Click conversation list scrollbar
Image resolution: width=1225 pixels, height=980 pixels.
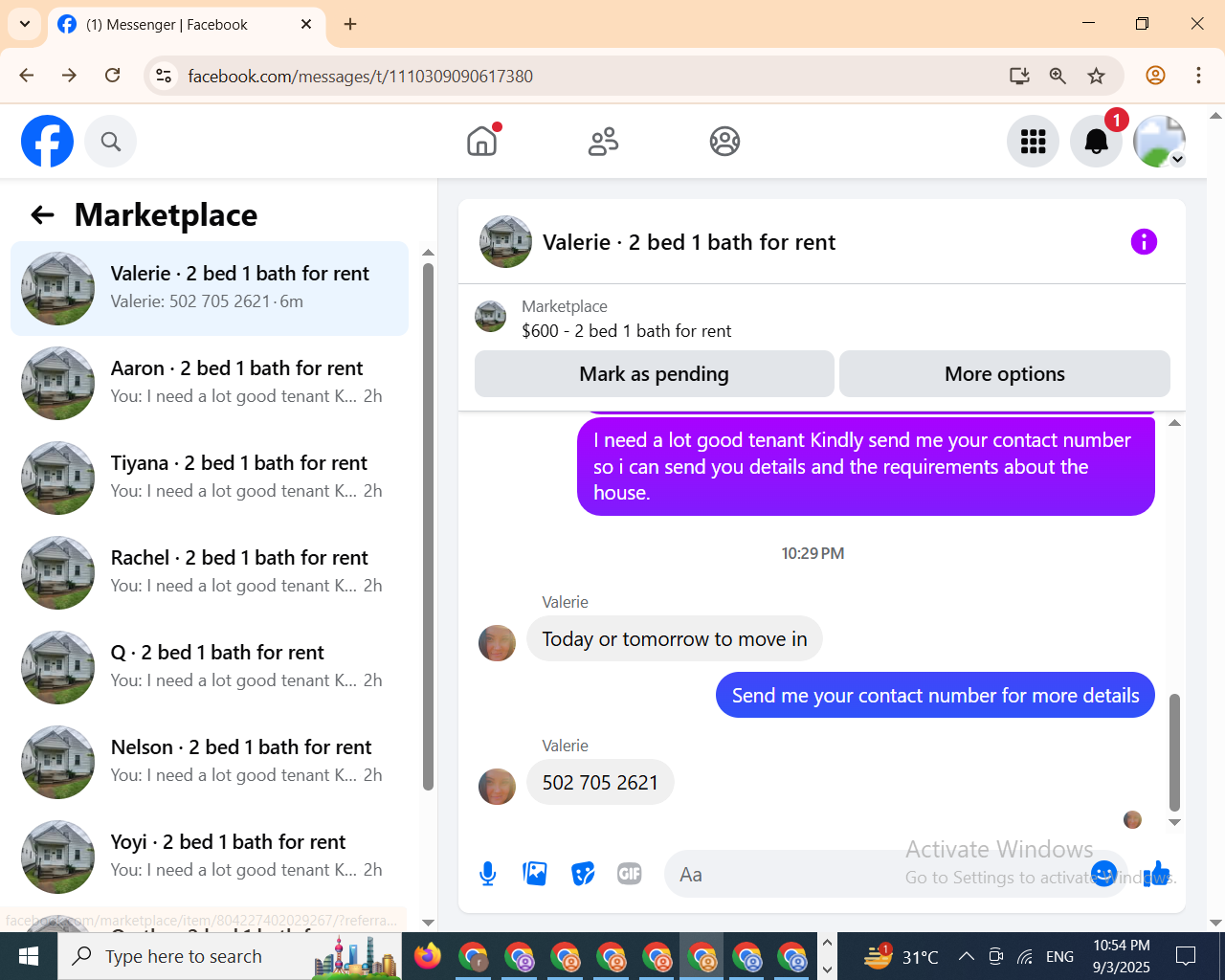[428, 526]
